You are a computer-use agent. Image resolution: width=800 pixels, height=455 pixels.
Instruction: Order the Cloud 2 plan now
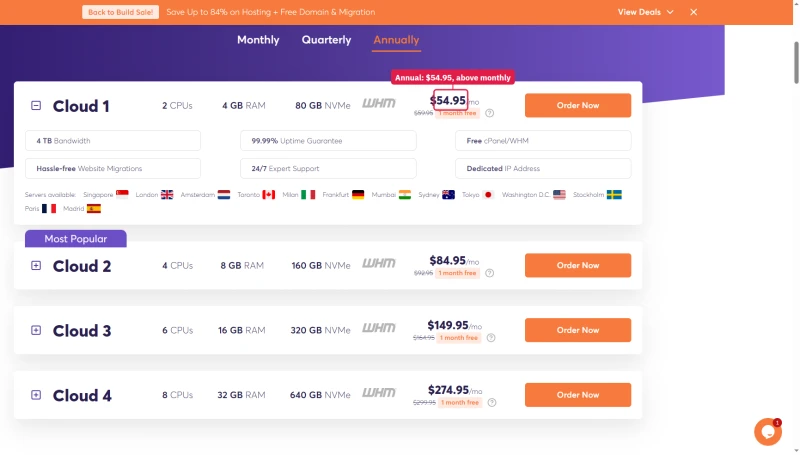point(578,265)
